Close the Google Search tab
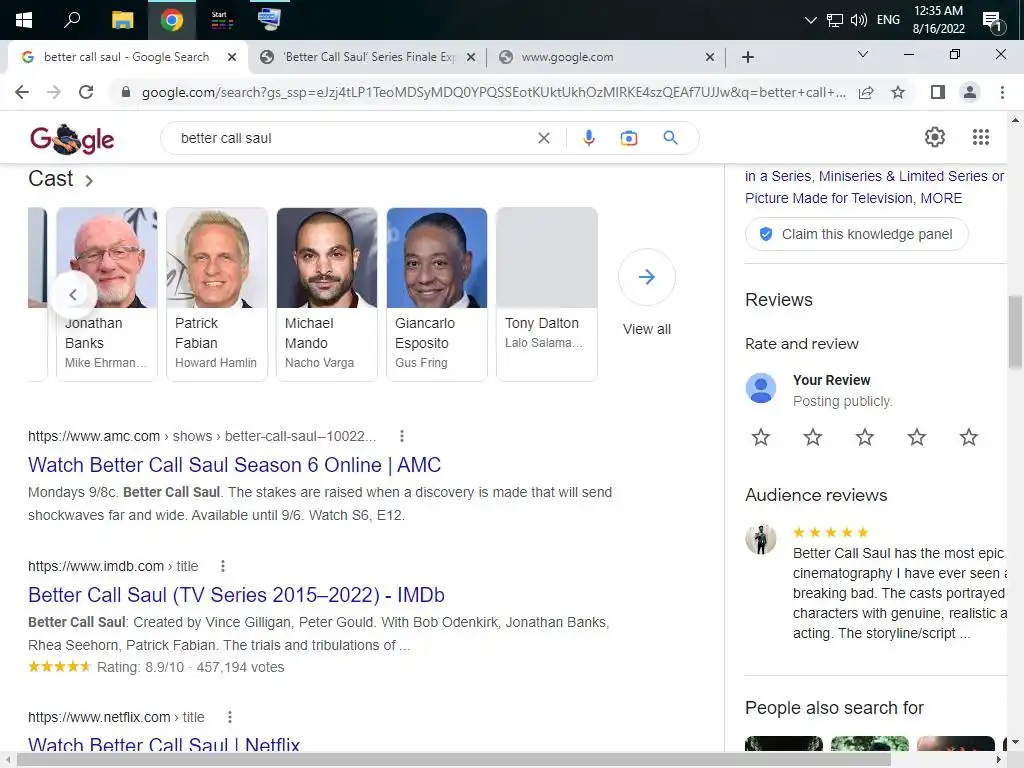This screenshot has width=1024, height=768. click(232, 57)
